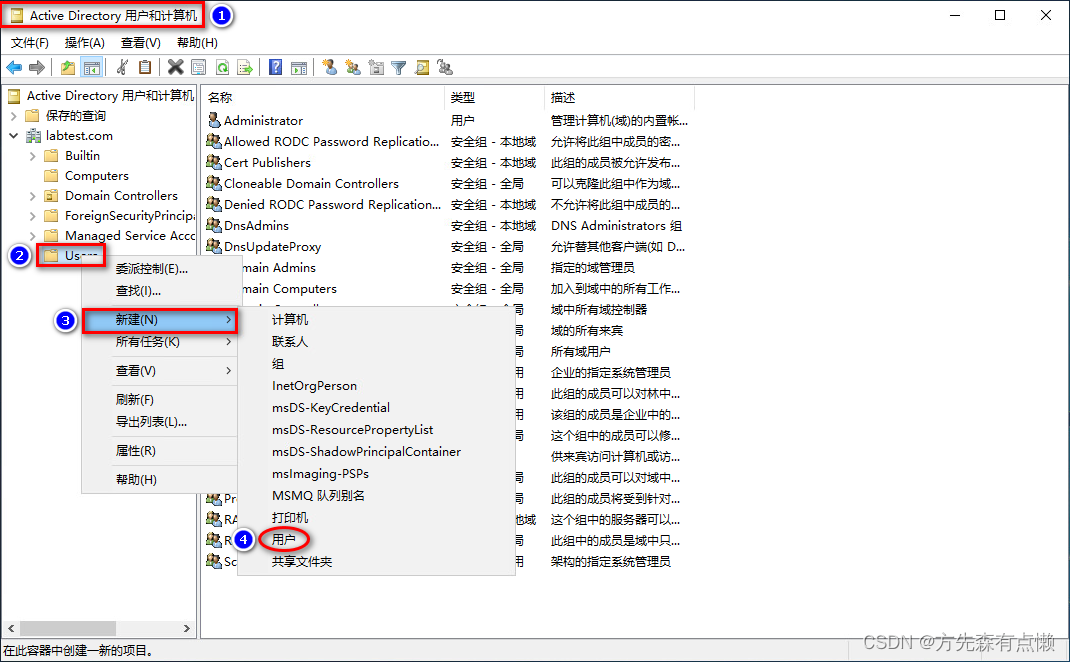Click the labtest.com domain icon
This screenshot has height=662, width=1070.
[33, 136]
